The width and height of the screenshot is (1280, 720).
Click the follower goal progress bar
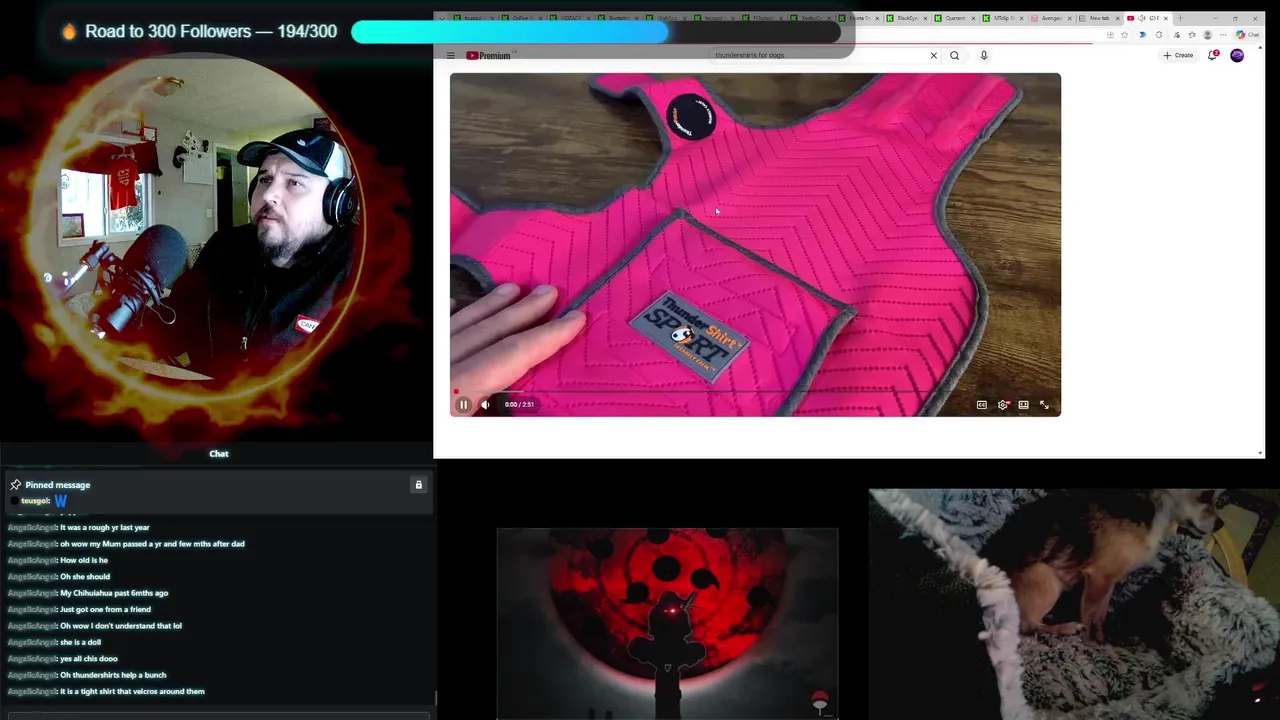point(596,32)
